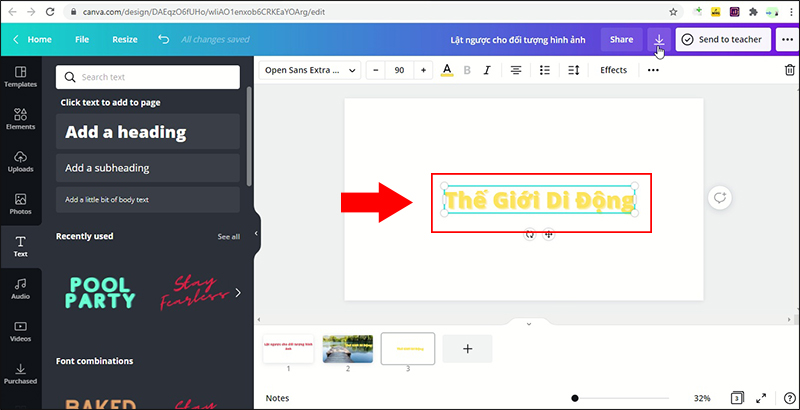Insert the Stay Fearless text style
This screenshot has width=800, height=410.
click(x=194, y=293)
